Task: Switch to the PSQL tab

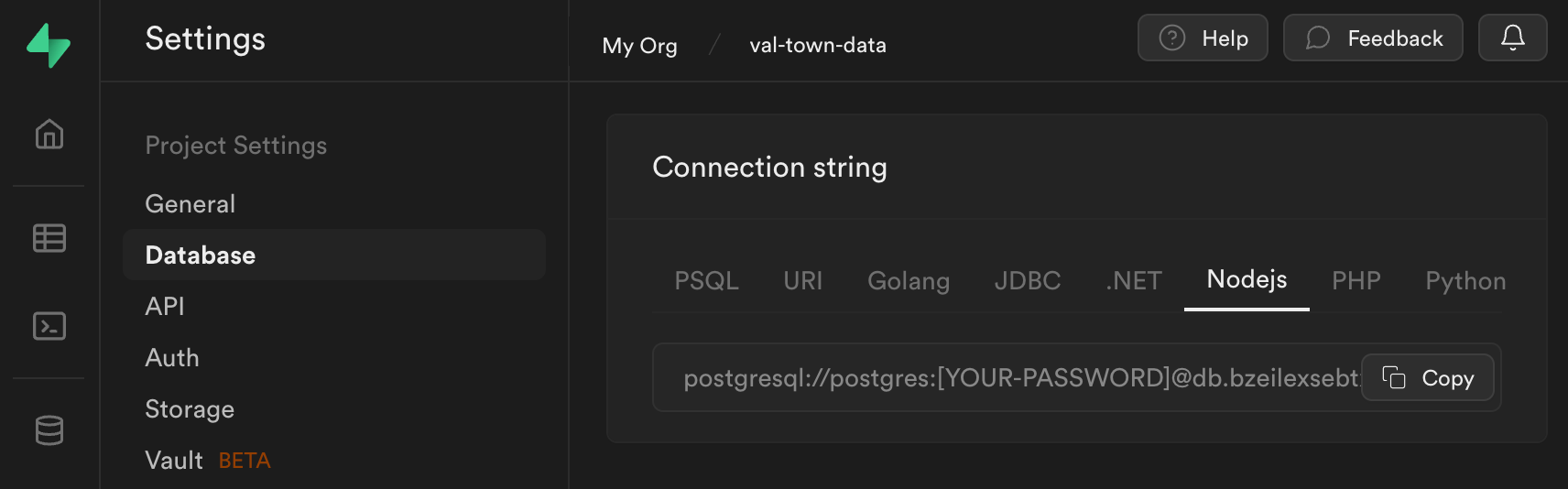Action: [706, 280]
